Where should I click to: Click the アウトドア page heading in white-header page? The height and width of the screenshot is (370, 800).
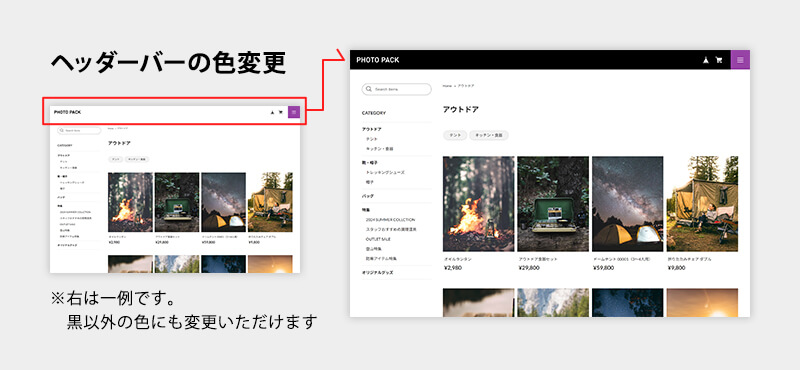pos(119,143)
